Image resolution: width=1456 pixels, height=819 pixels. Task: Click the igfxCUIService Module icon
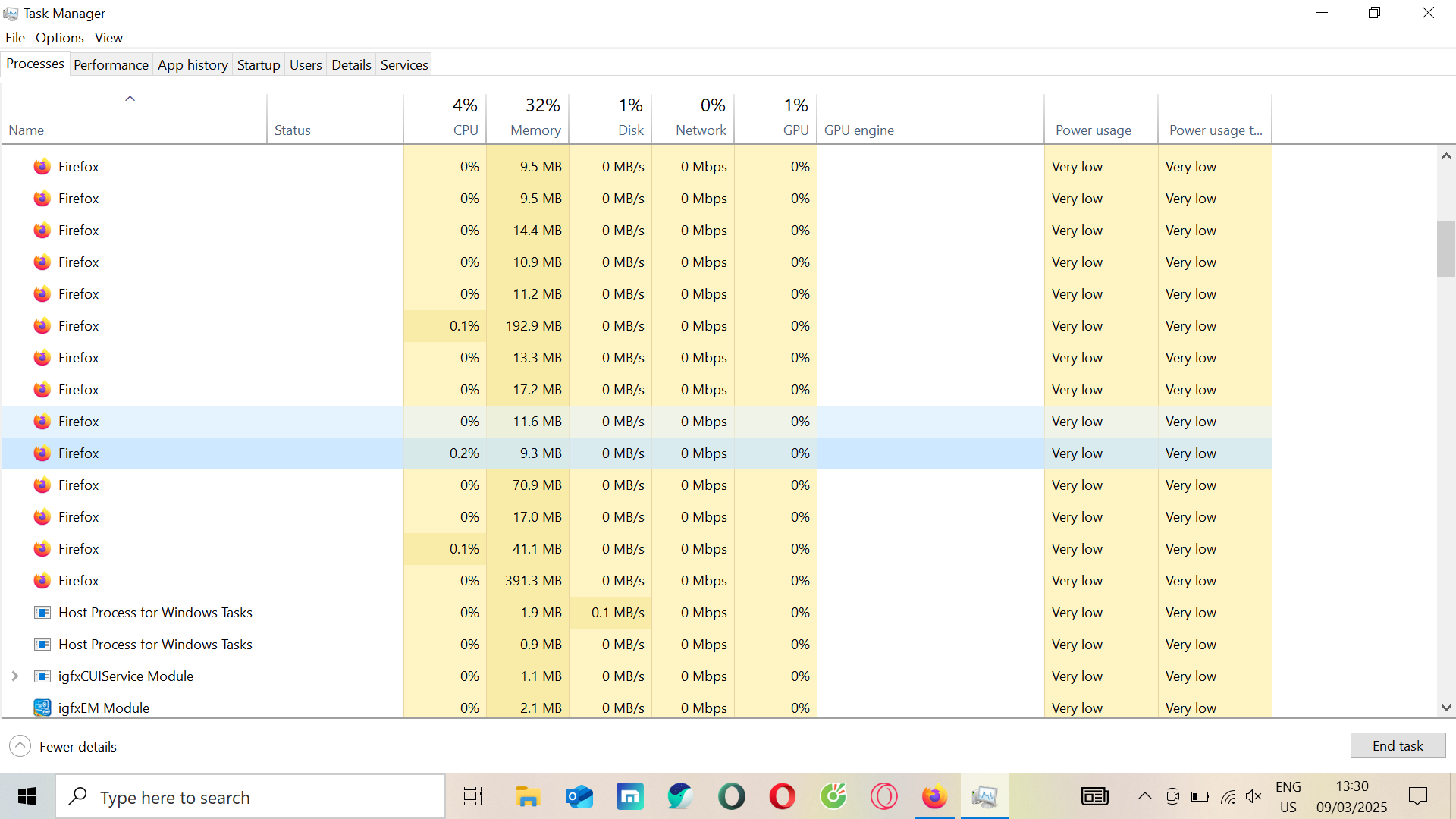click(42, 676)
